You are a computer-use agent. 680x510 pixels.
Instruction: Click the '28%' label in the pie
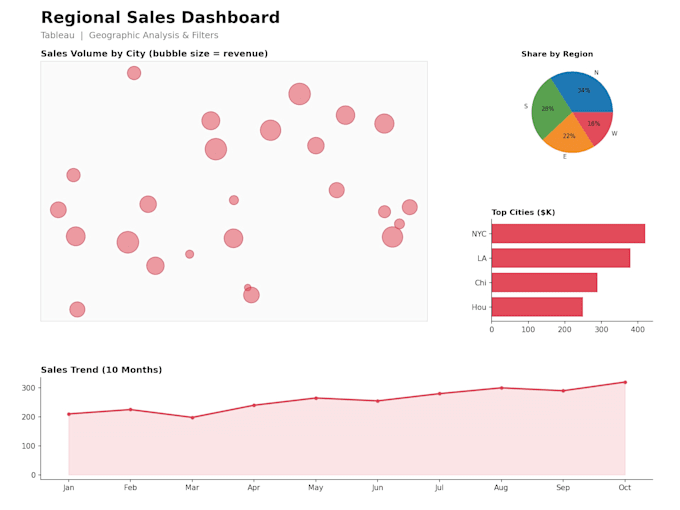click(x=548, y=109)
